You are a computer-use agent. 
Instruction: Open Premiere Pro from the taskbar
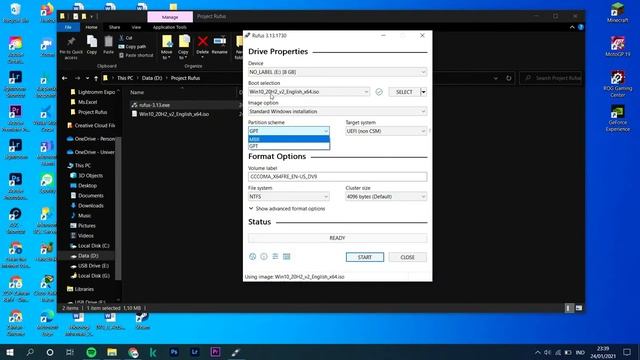click(x=216, y=352)
